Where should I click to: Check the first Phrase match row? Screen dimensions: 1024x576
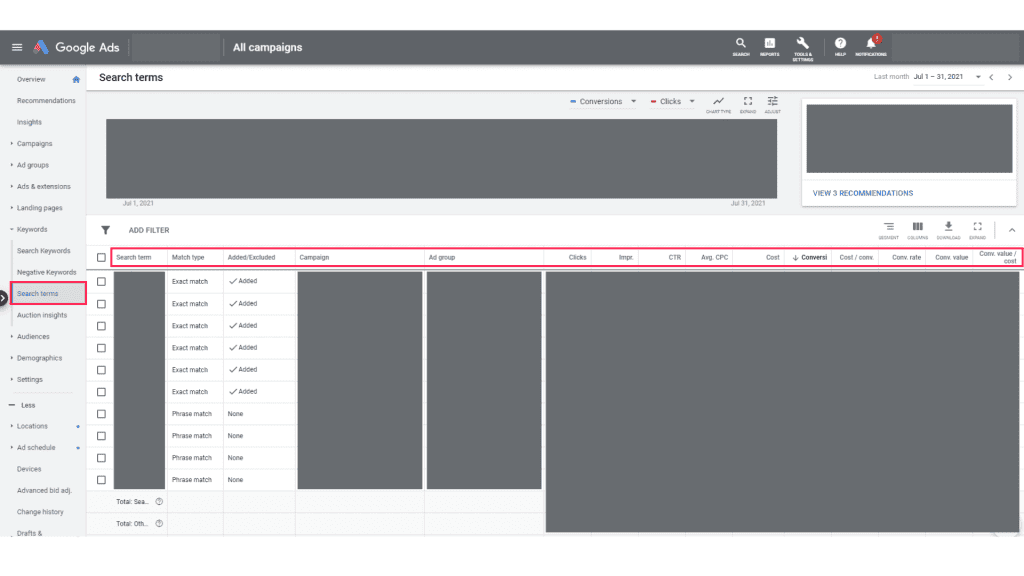point(101,414)
